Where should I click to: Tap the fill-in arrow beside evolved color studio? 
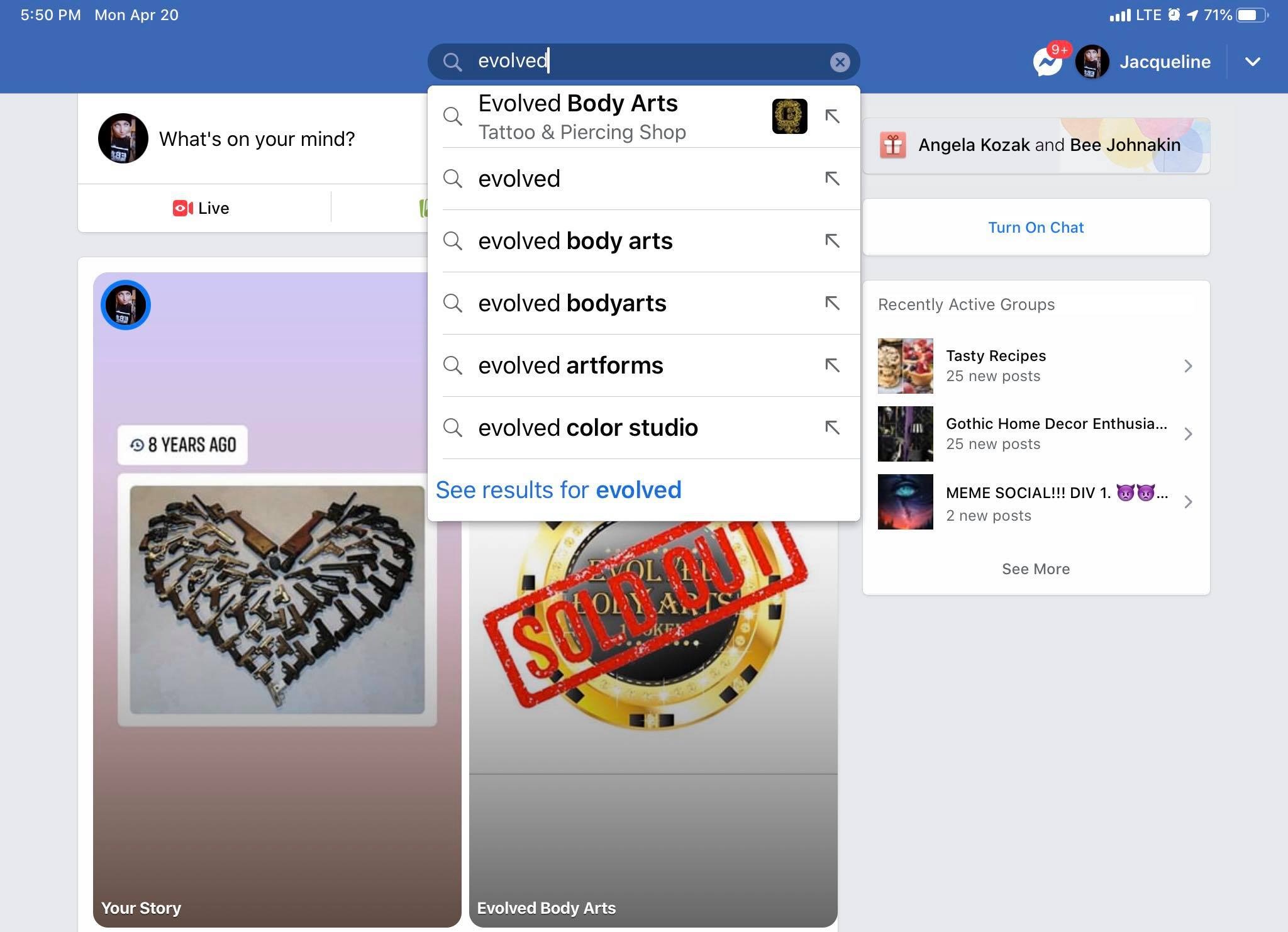(x=832, y=428)
